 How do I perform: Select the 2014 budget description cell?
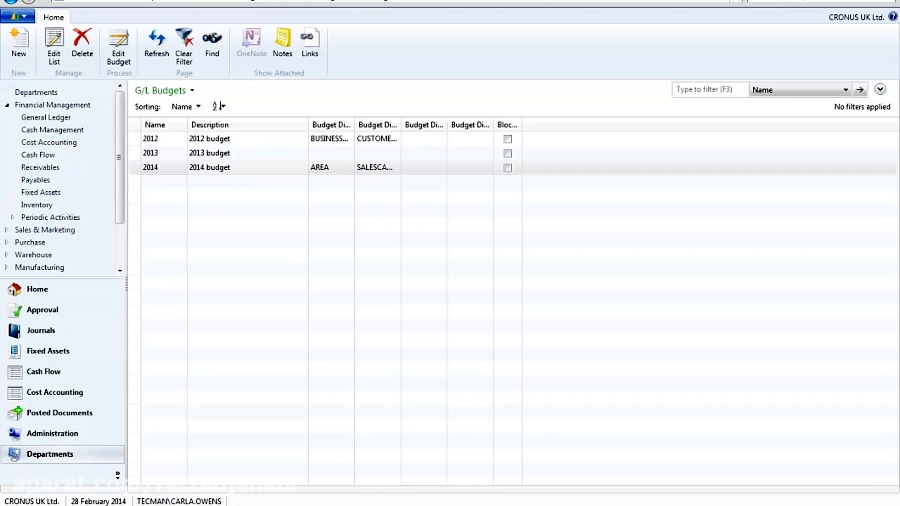[x=247, y=168]
